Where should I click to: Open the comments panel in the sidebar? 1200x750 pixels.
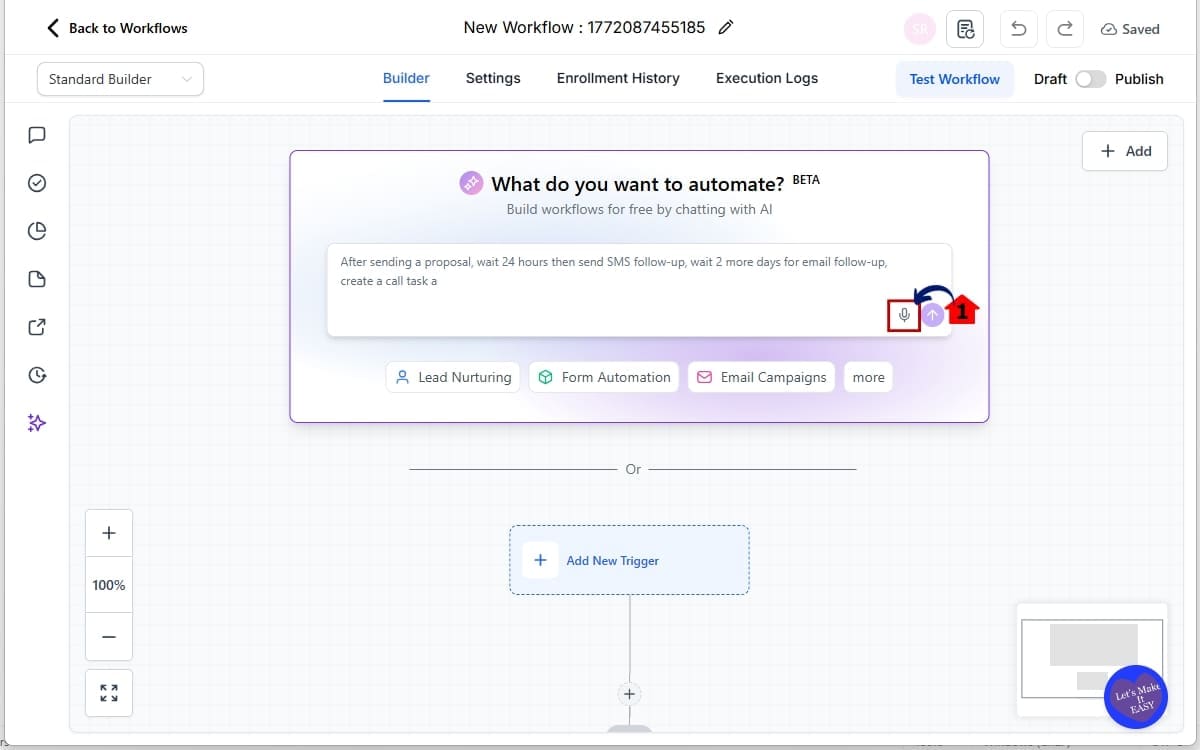point(36,135)
